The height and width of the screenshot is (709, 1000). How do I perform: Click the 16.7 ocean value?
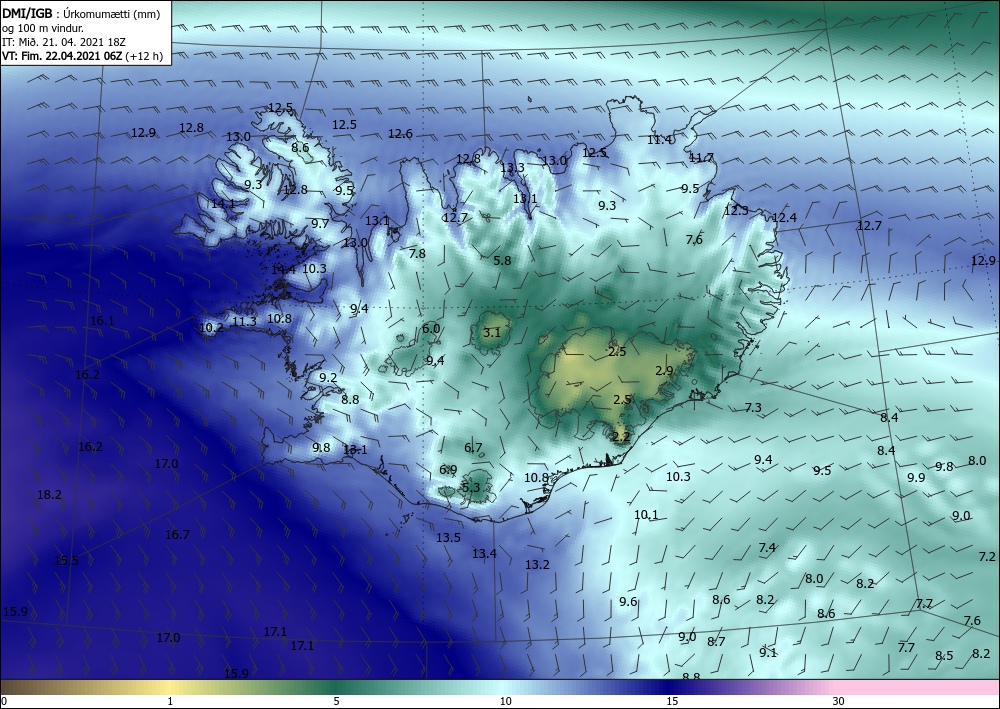[x=177, y=534]
